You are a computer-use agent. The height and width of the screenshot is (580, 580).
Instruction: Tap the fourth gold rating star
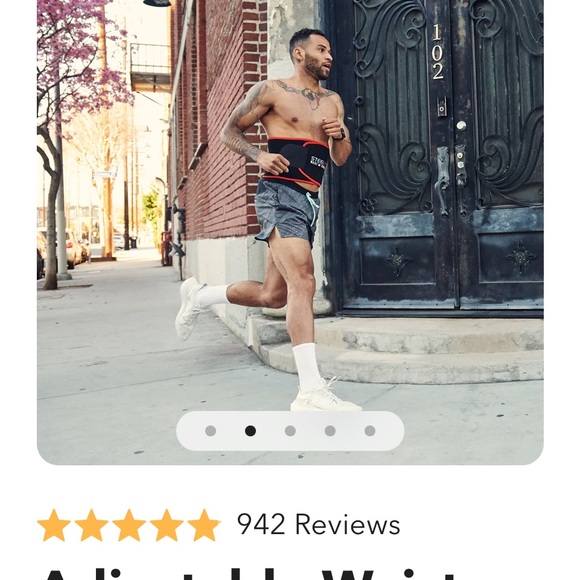(x=166, y=525)
